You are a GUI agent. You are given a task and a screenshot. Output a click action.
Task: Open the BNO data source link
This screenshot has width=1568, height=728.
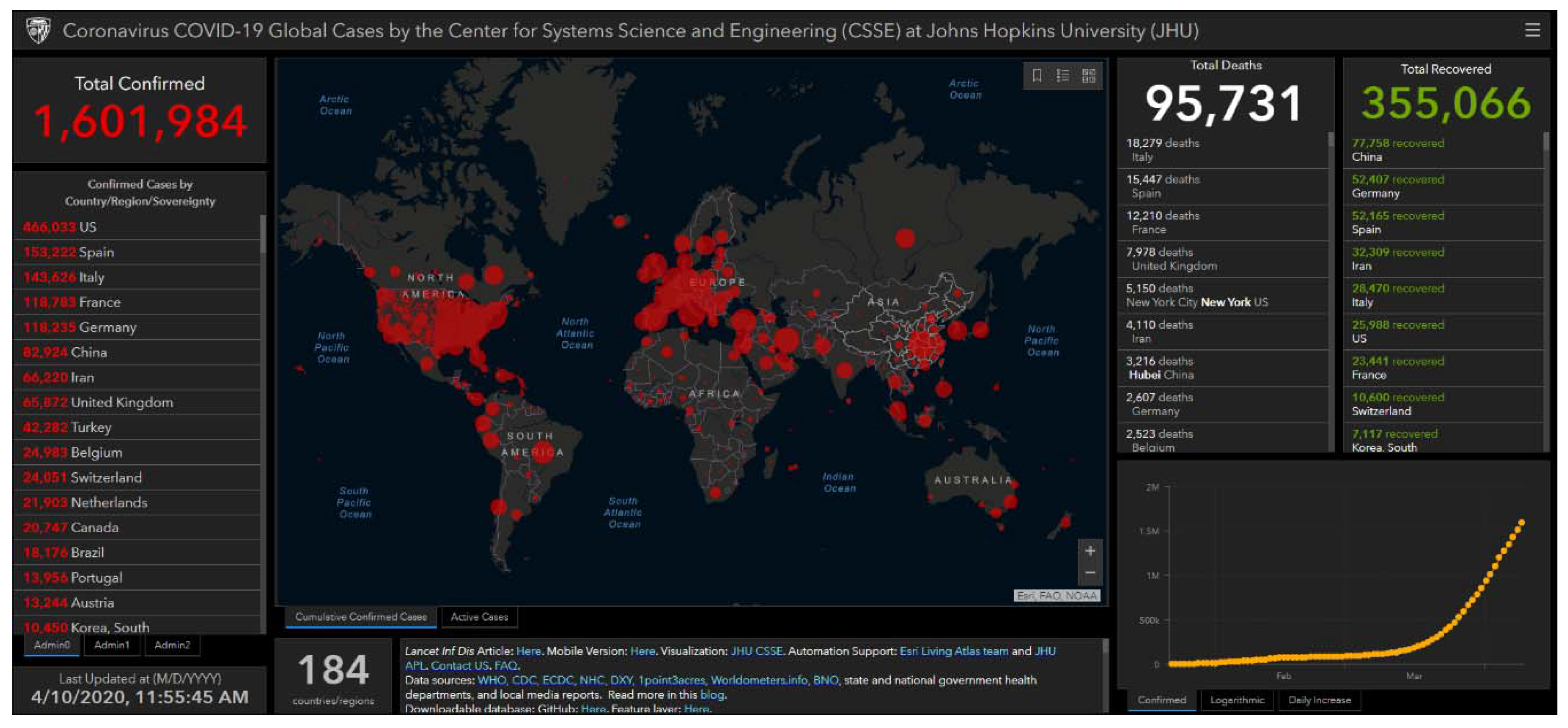(x=825, y=680)
